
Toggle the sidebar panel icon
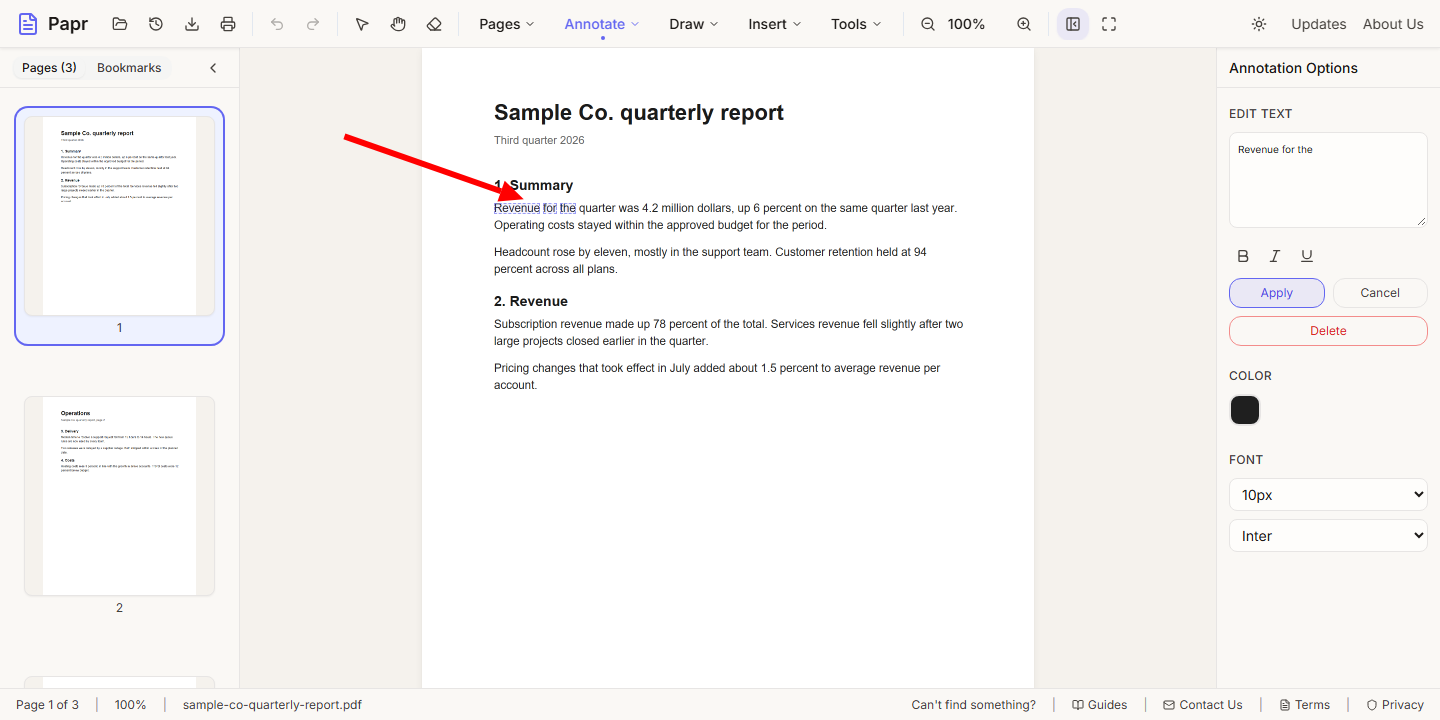(1073, 24)
